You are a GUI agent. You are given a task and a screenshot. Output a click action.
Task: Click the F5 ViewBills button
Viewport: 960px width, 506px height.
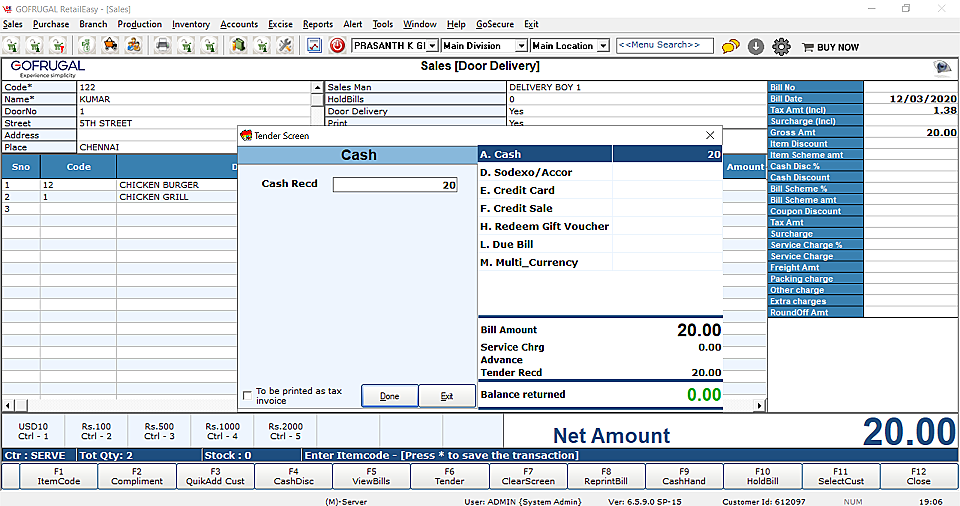click(x=372, y=476)
